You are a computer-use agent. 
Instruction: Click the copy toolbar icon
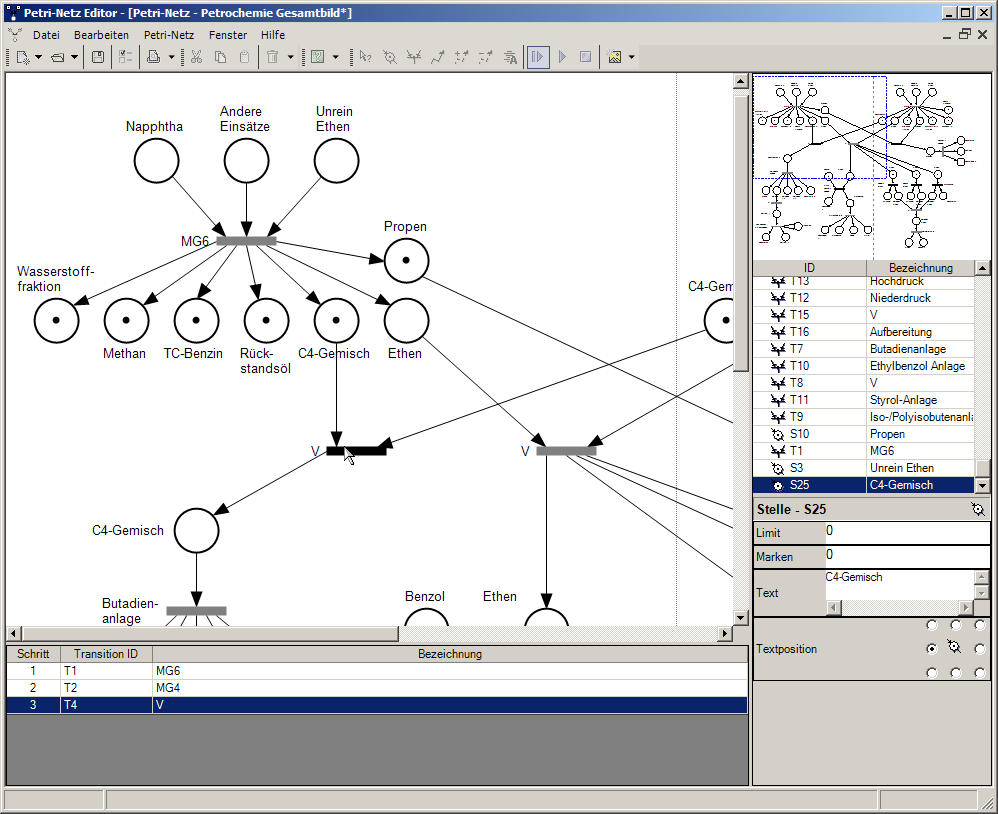click(x=220, y=57)
